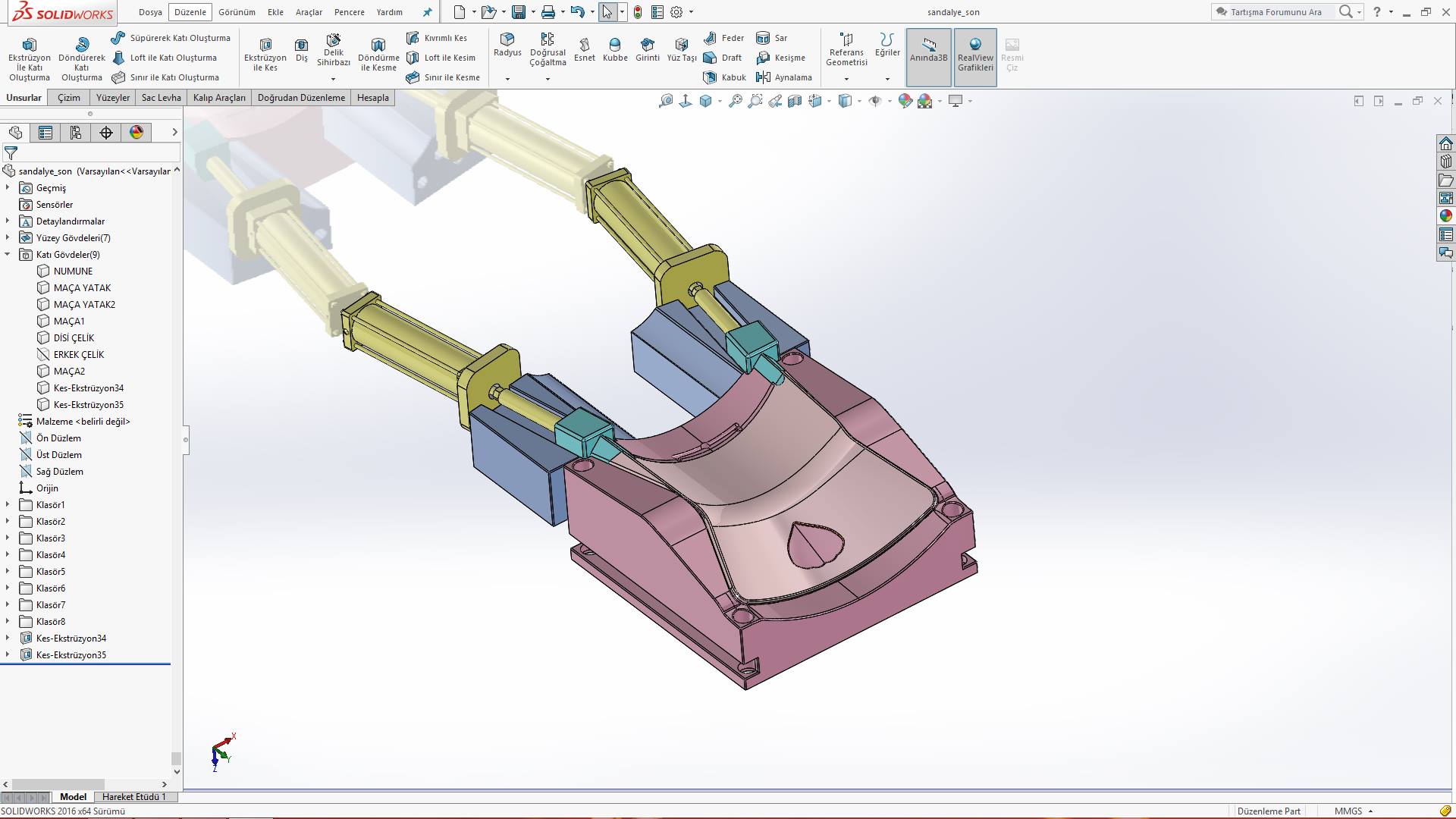
Task: Toggle Anında3B mode
Action: coord(928,58)
